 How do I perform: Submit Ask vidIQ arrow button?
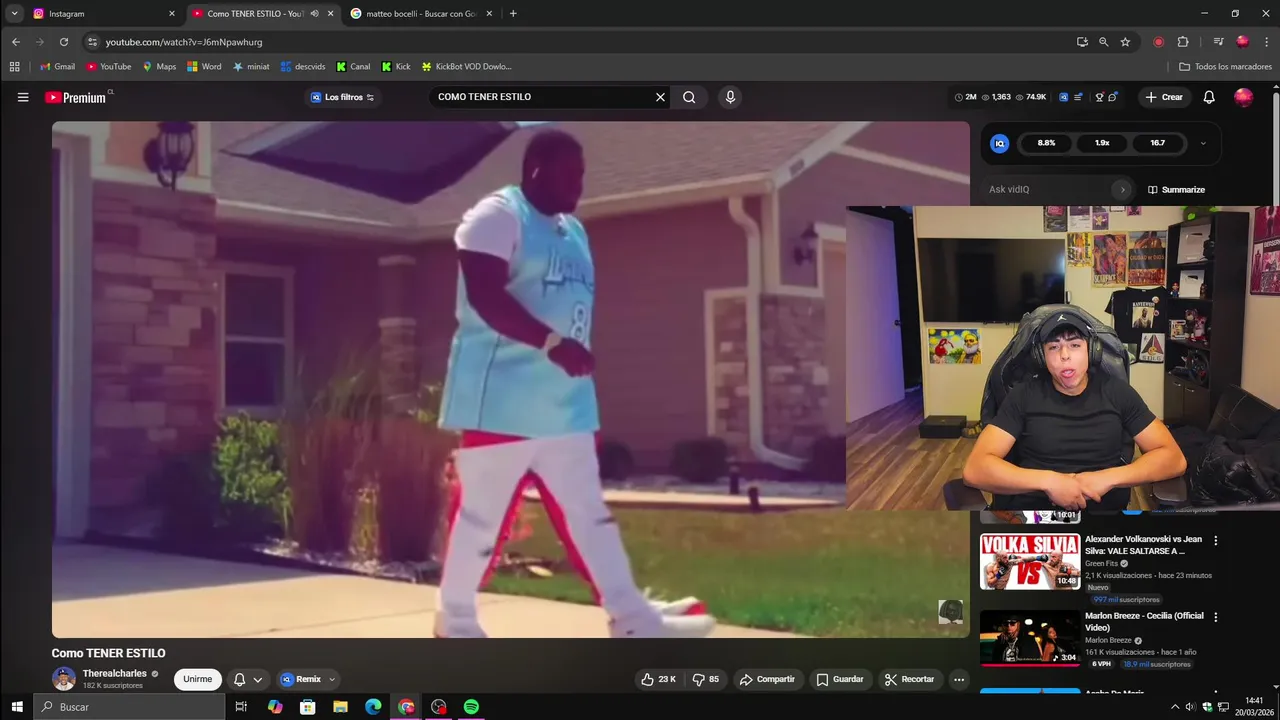click(x=1122, y=189)
